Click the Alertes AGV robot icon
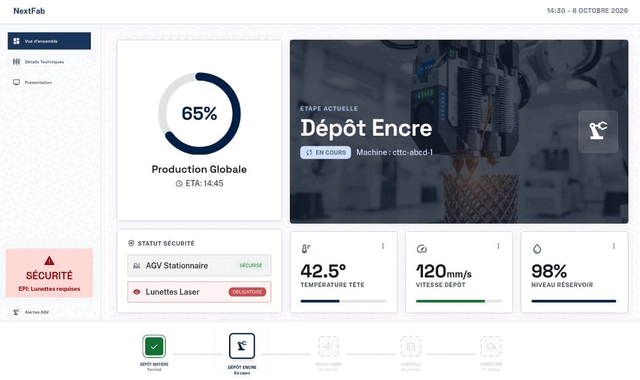The height and width of the screenshot is (380, 640). point(16,312)
